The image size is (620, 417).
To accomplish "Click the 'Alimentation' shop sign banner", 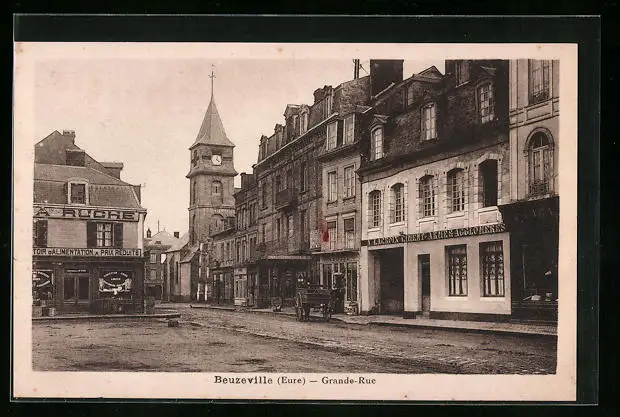I will (87, 252).
